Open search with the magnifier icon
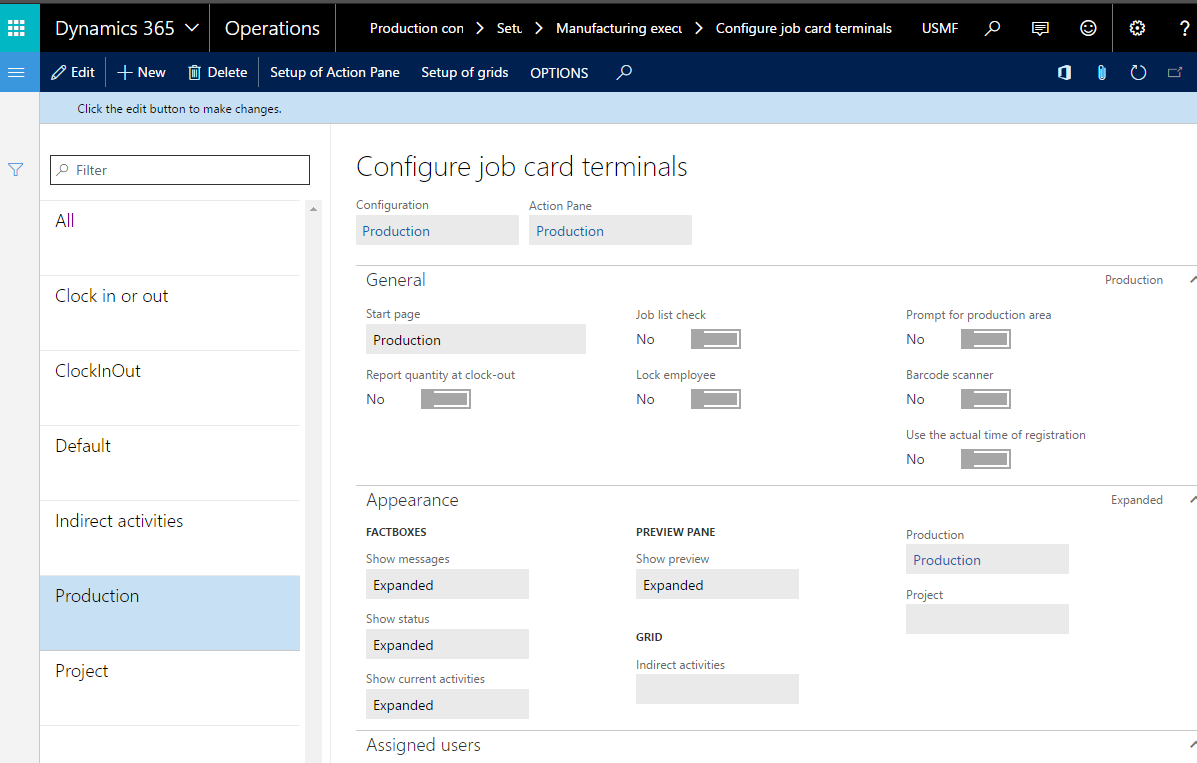The height and width of the screenshot is (763, 1197). point(992,27)
